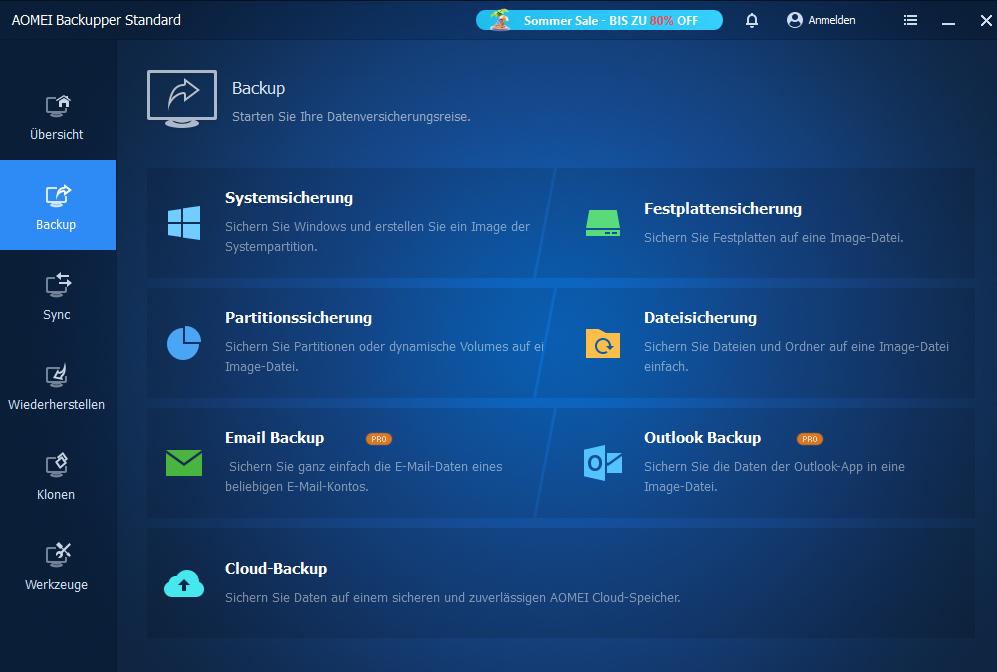Screen dimensions: 997x672
Task: Open the notifications bell
Action: pyautogui.click(x=752, y=20)
